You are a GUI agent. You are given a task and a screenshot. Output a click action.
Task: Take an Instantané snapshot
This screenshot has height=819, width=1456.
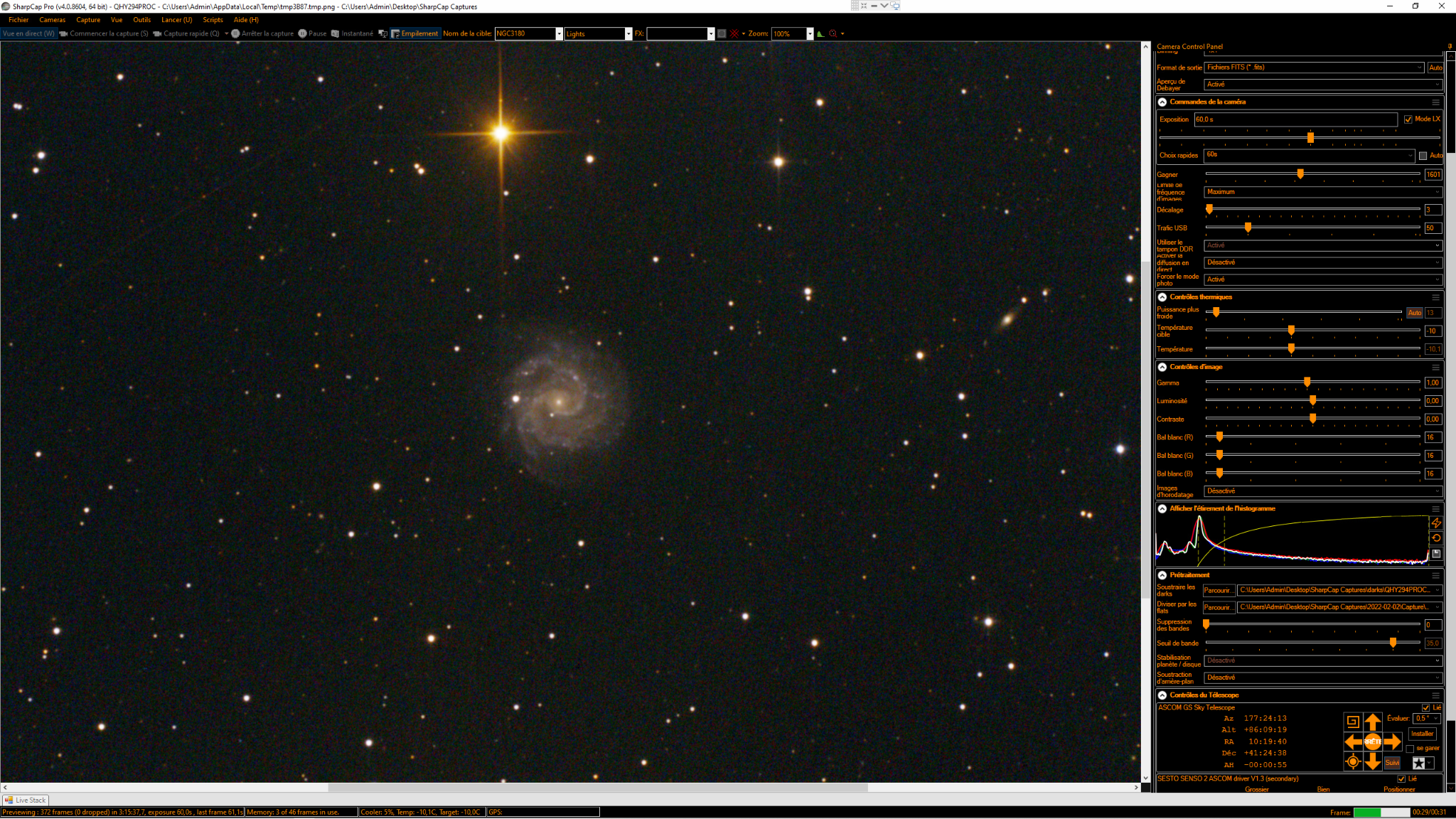352,33
